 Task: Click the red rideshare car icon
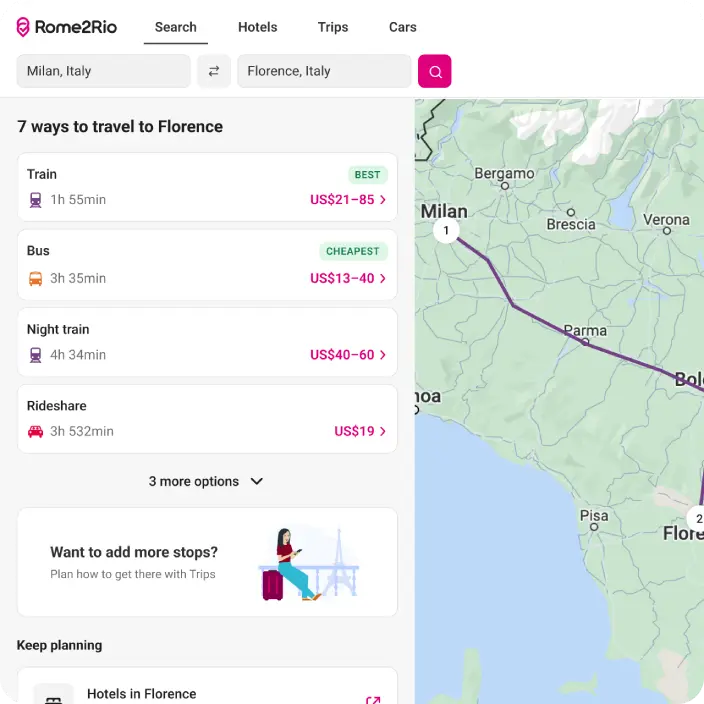click(35, 431)
